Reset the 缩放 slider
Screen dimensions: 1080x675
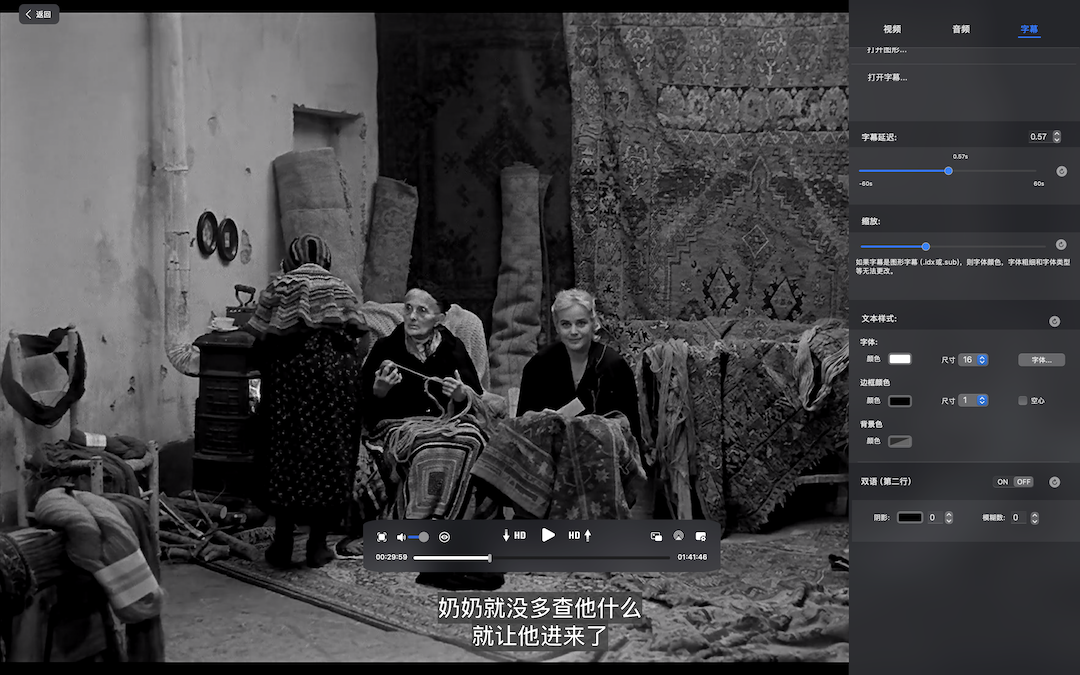tap(1061, 245)
